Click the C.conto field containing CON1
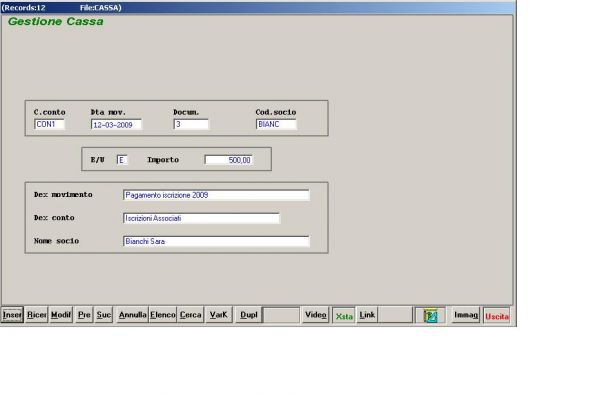The width and height of the screenshot is (600, 394). point(49,124)
